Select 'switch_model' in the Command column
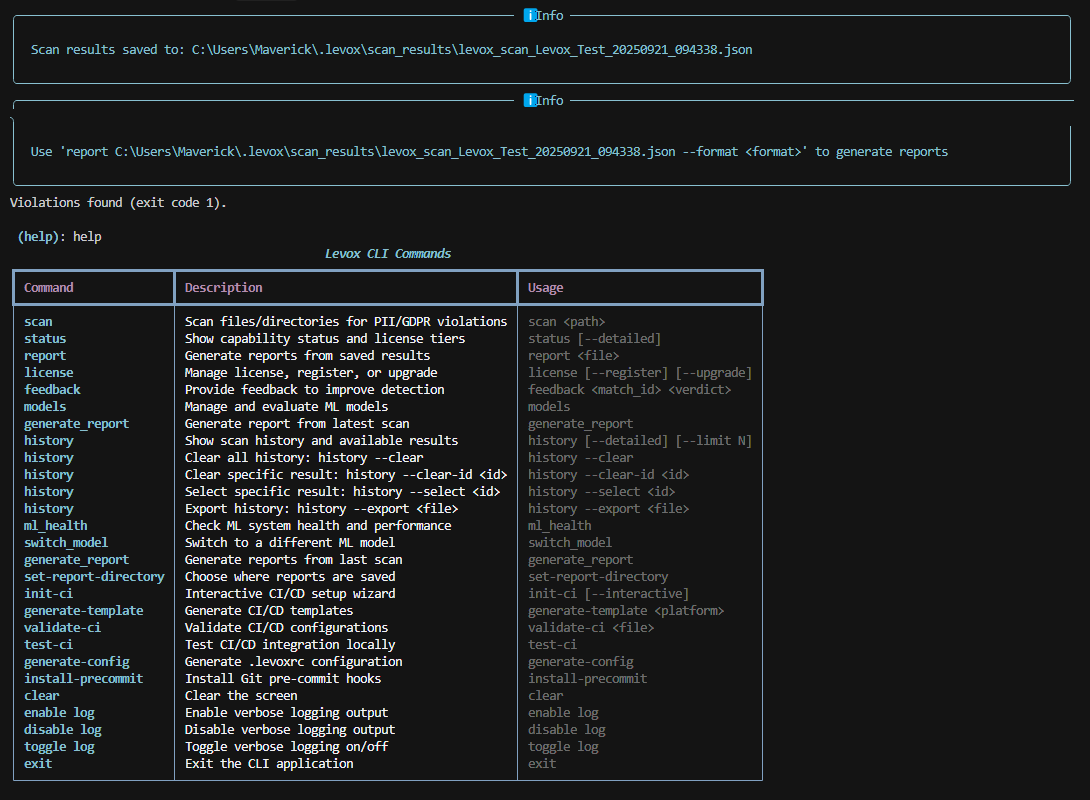This screenshot has height=800, width=1090. coord(66,542)
